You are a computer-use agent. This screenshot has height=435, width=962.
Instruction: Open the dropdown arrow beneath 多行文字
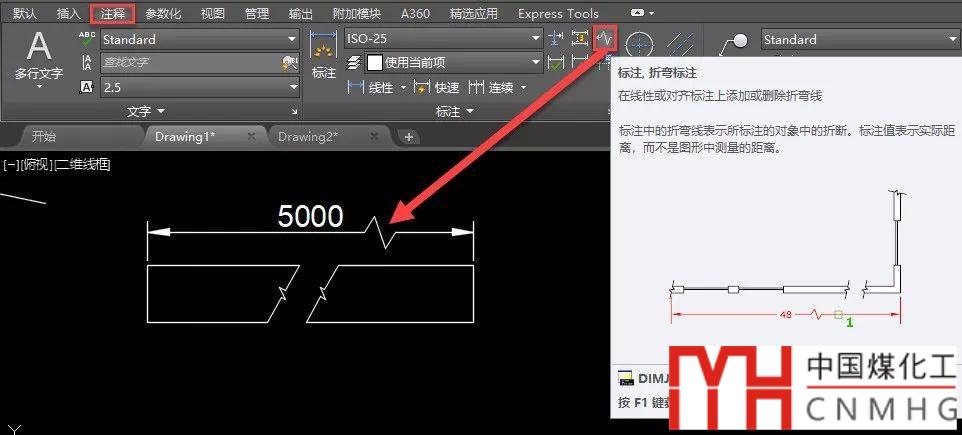(x=39, y=88)
